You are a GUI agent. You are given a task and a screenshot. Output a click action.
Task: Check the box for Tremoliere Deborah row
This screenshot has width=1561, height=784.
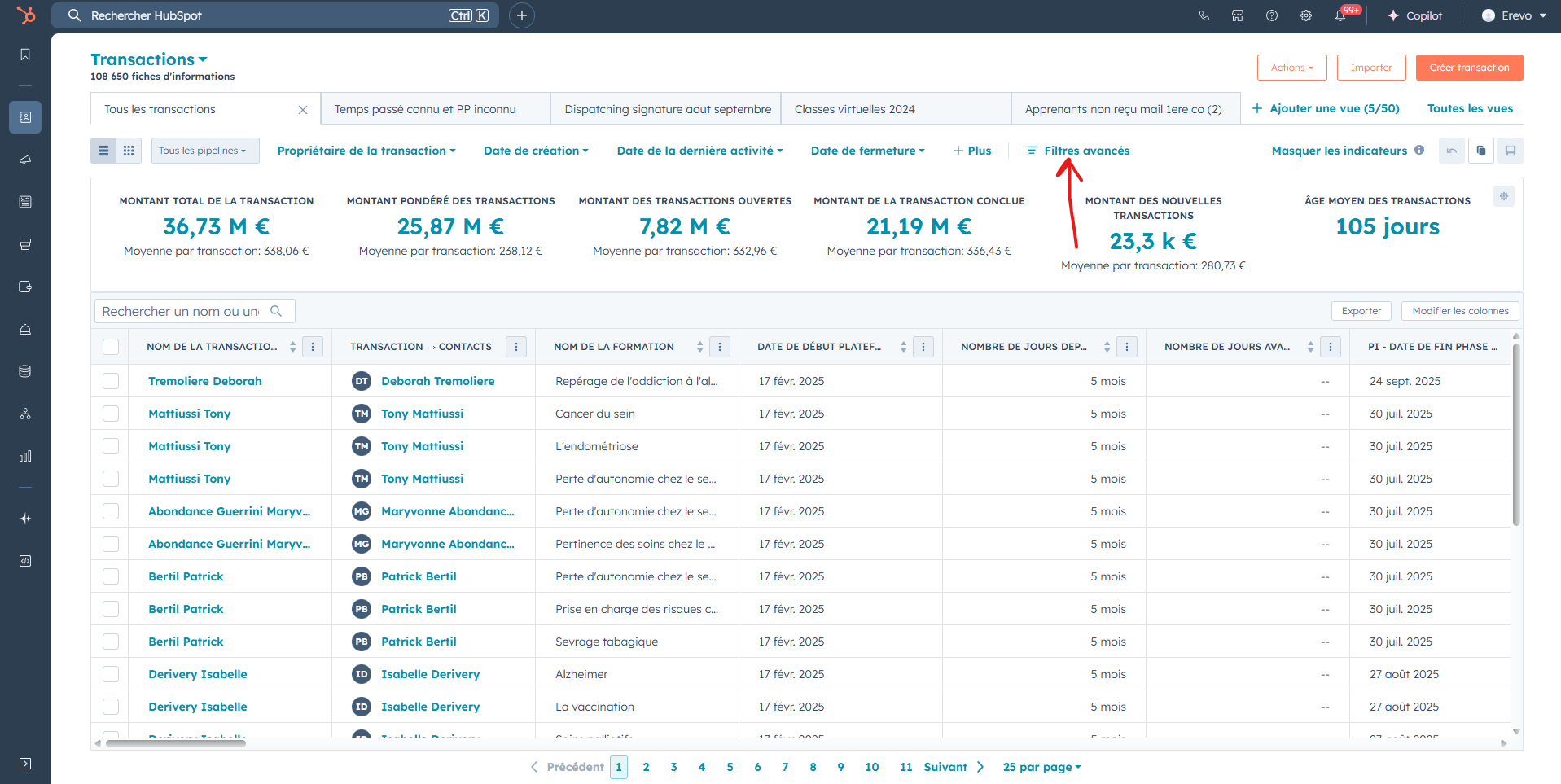click(111, 381)
